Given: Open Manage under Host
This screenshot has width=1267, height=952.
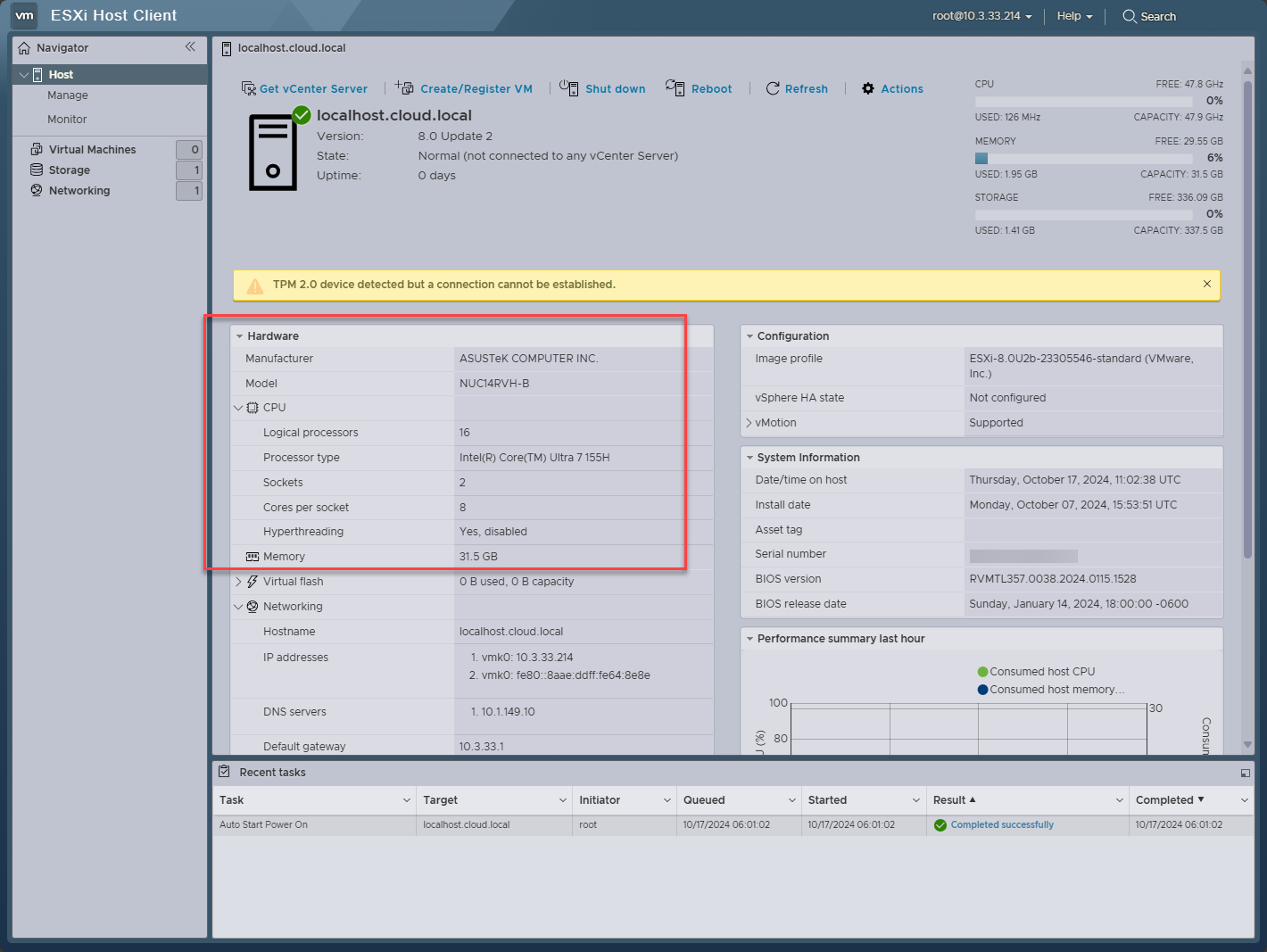Looking at the screenshot, I should (x=68, y=95).
